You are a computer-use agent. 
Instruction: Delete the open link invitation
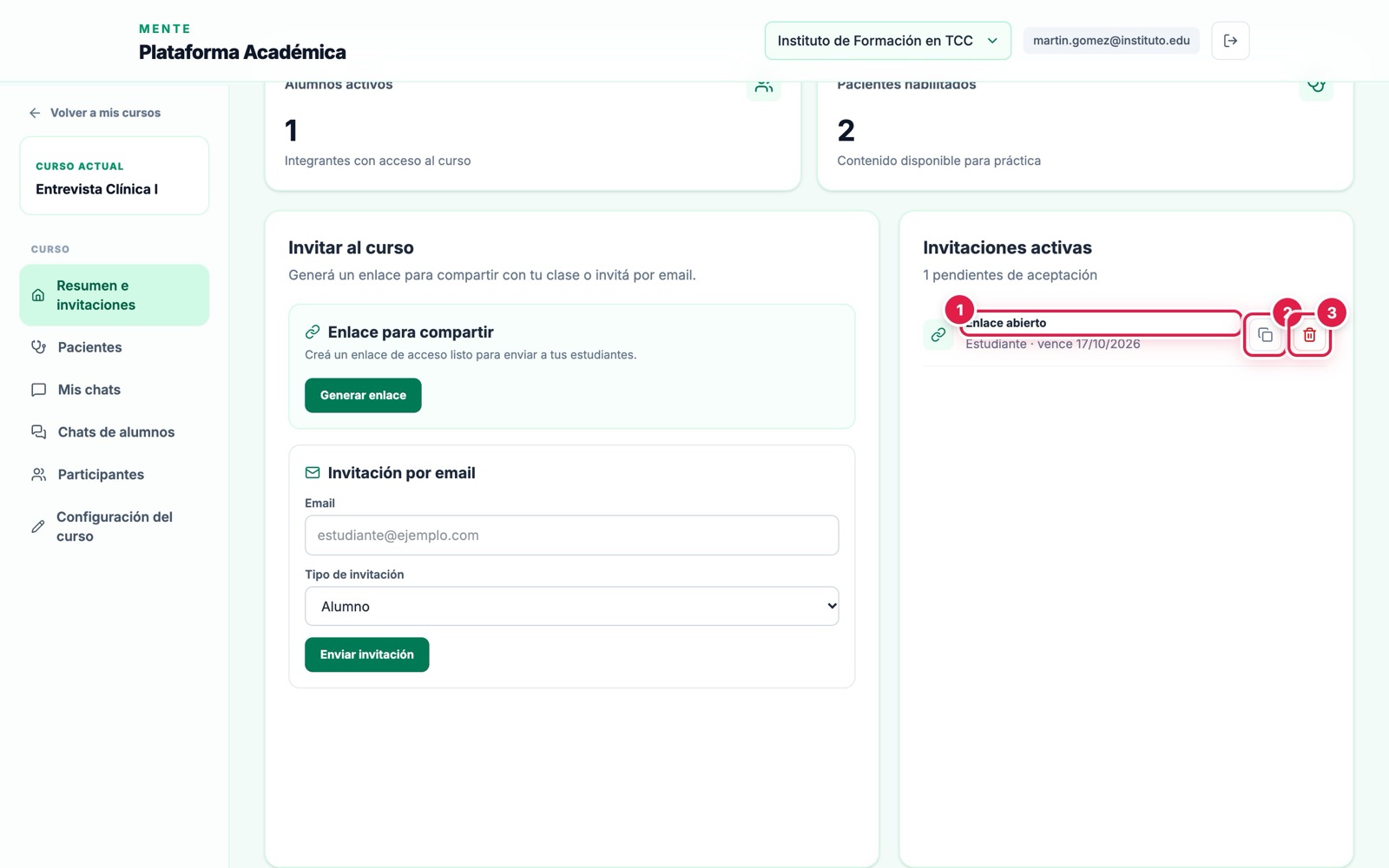[1309, 335]
